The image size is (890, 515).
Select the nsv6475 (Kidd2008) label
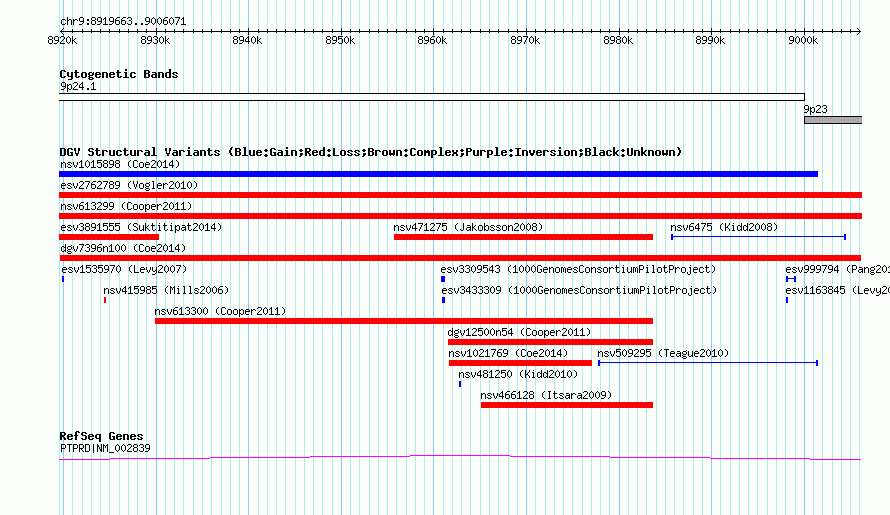(724, 227)
